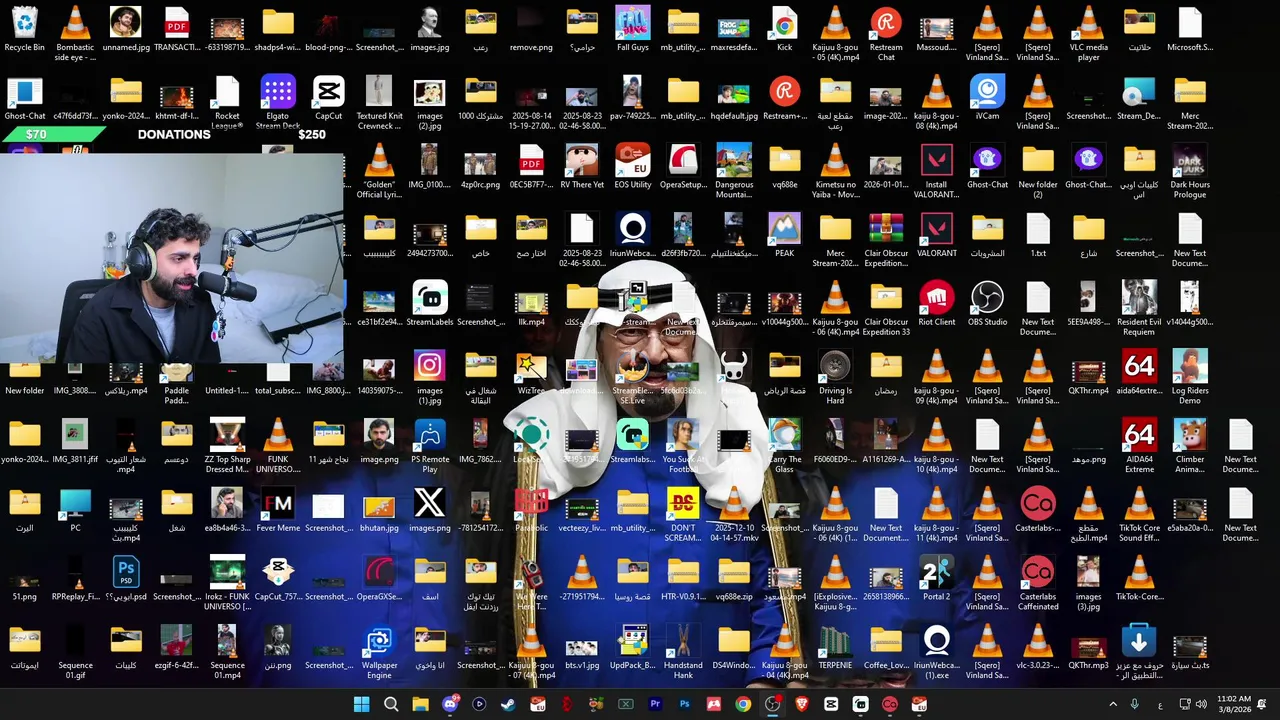Launch Riot Client from desktop

pos(936,304)
